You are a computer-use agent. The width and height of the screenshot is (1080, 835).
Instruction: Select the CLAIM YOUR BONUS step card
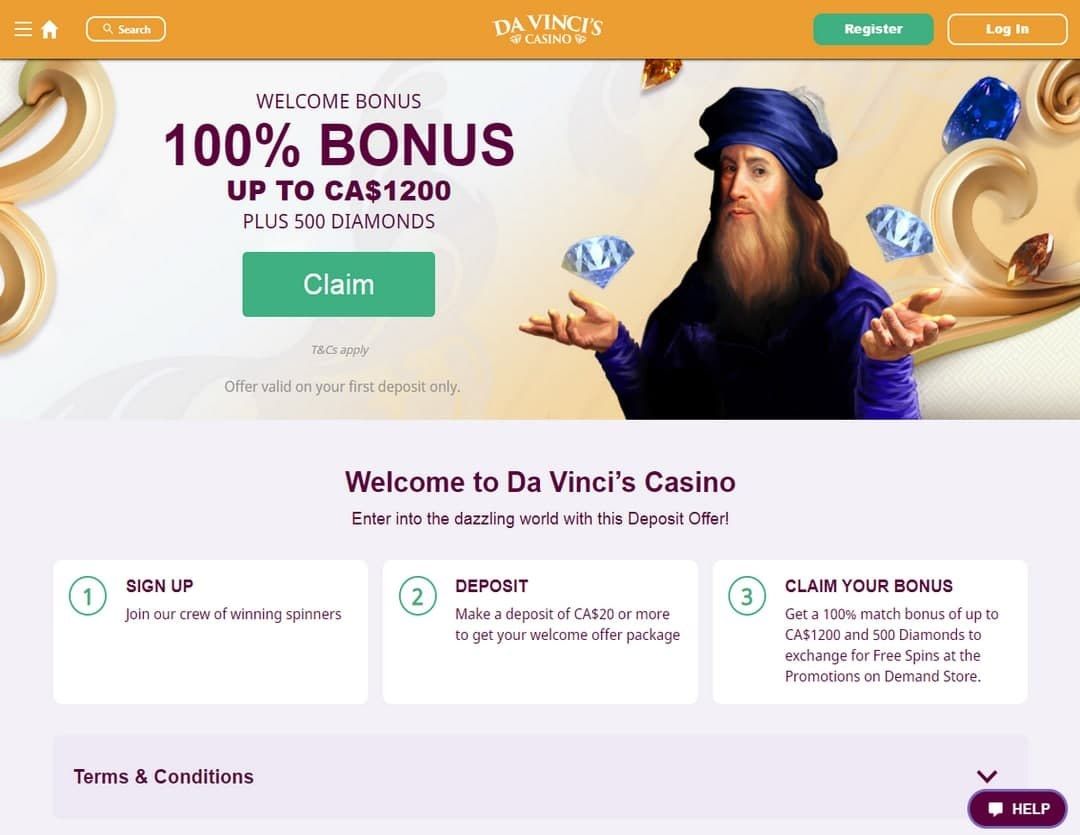[870, 632]
